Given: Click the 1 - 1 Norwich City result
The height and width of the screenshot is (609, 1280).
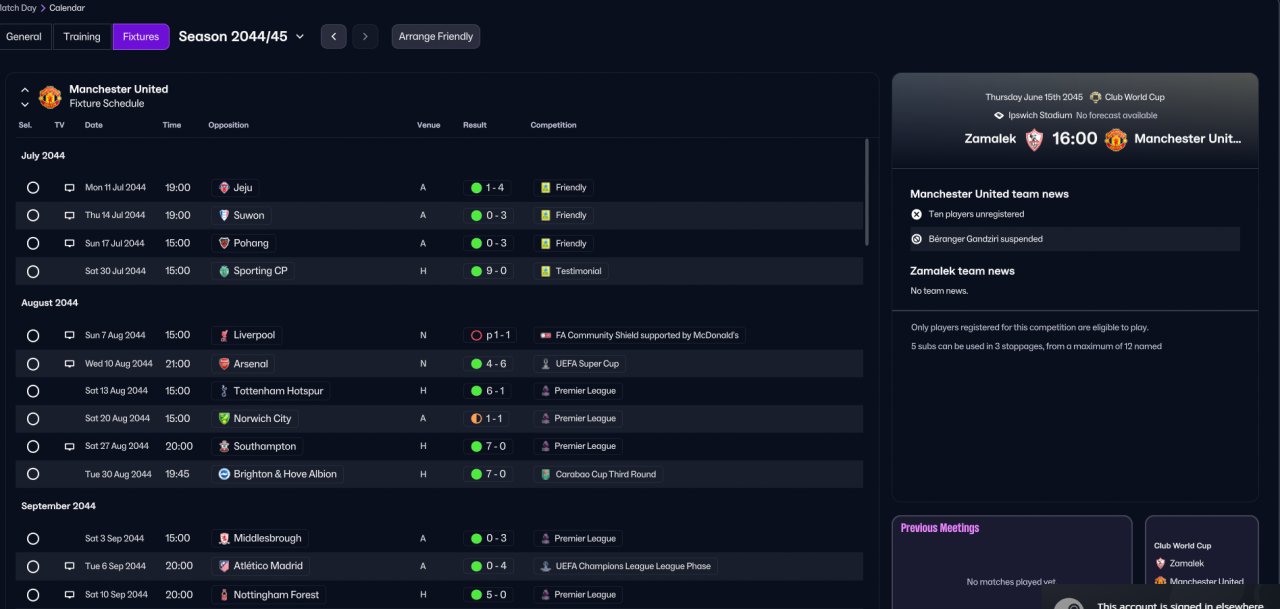Looking at the screenshot, I should tap(488, 419).
